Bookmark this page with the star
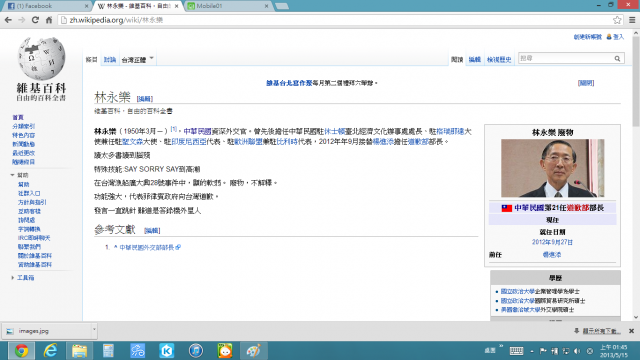Screen dimensions: 640x360 (x=617, y=20)
